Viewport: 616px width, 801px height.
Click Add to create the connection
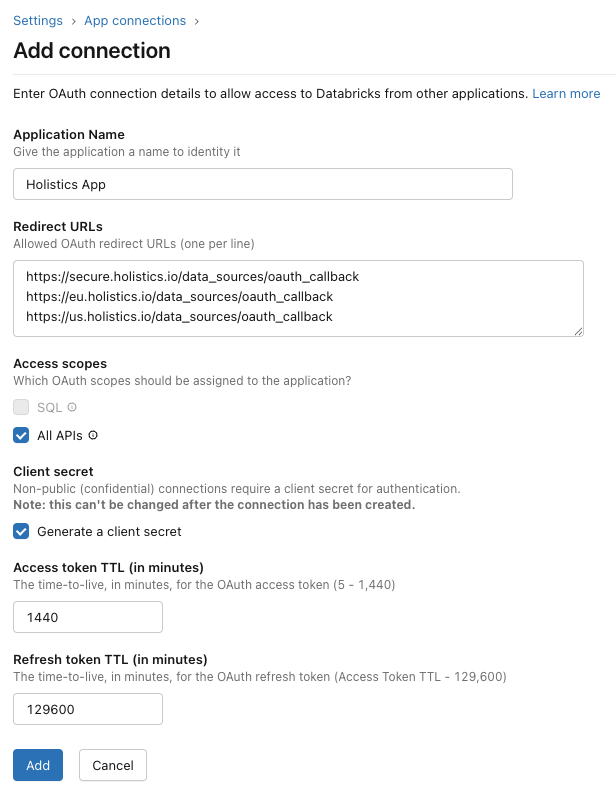tap(37, 765)
